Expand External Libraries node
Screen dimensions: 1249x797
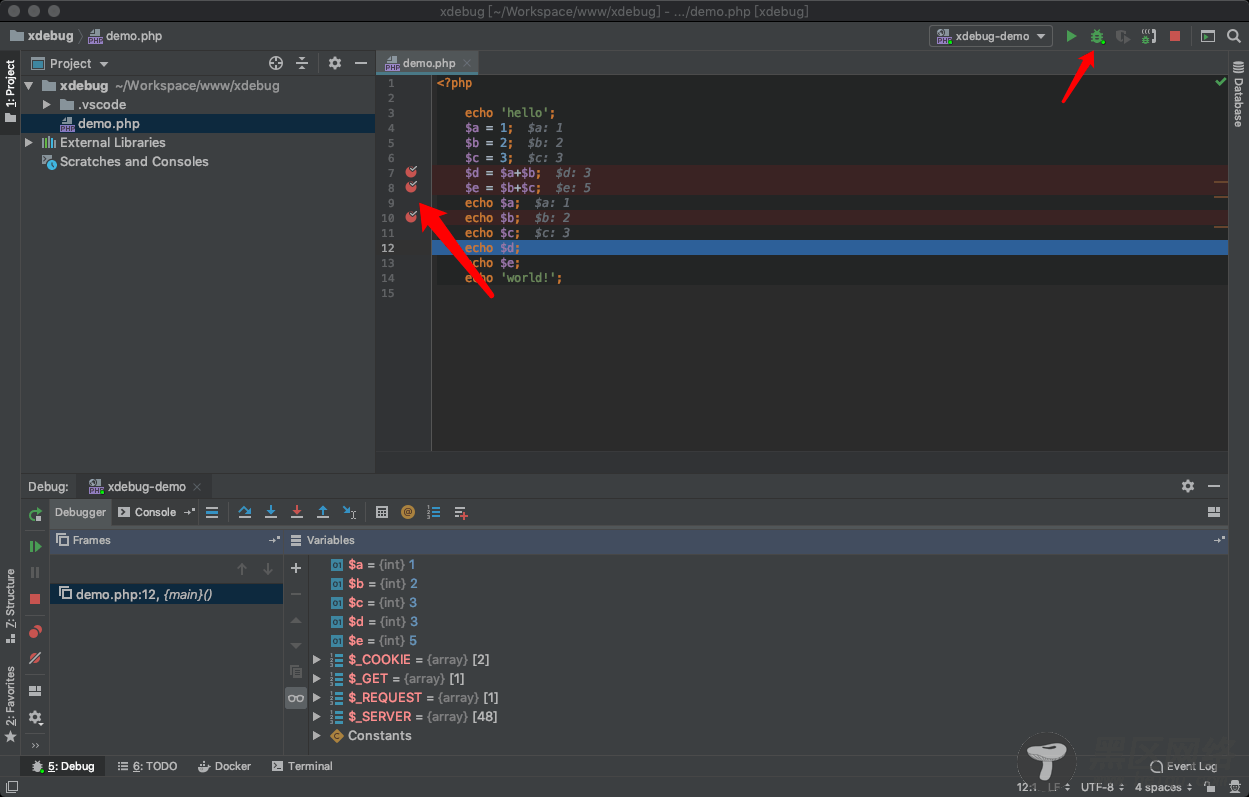click(x=29, y=143)
